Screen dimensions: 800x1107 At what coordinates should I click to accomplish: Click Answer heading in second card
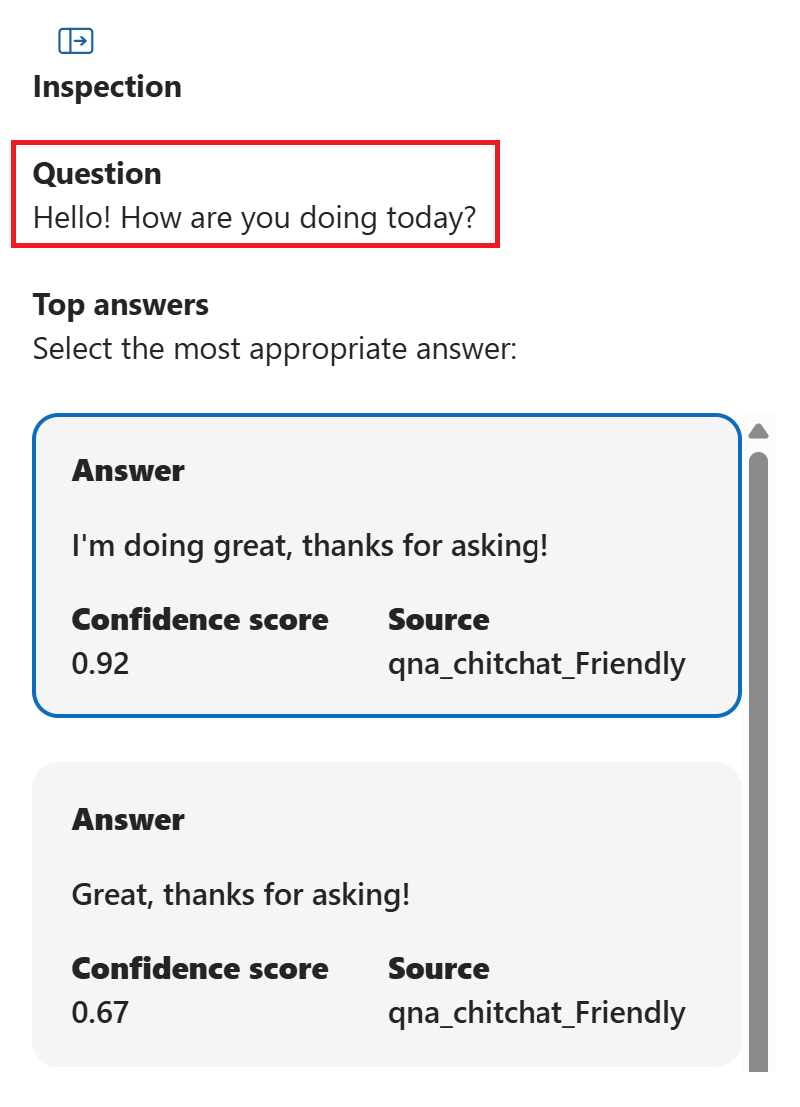coord(128,820)
